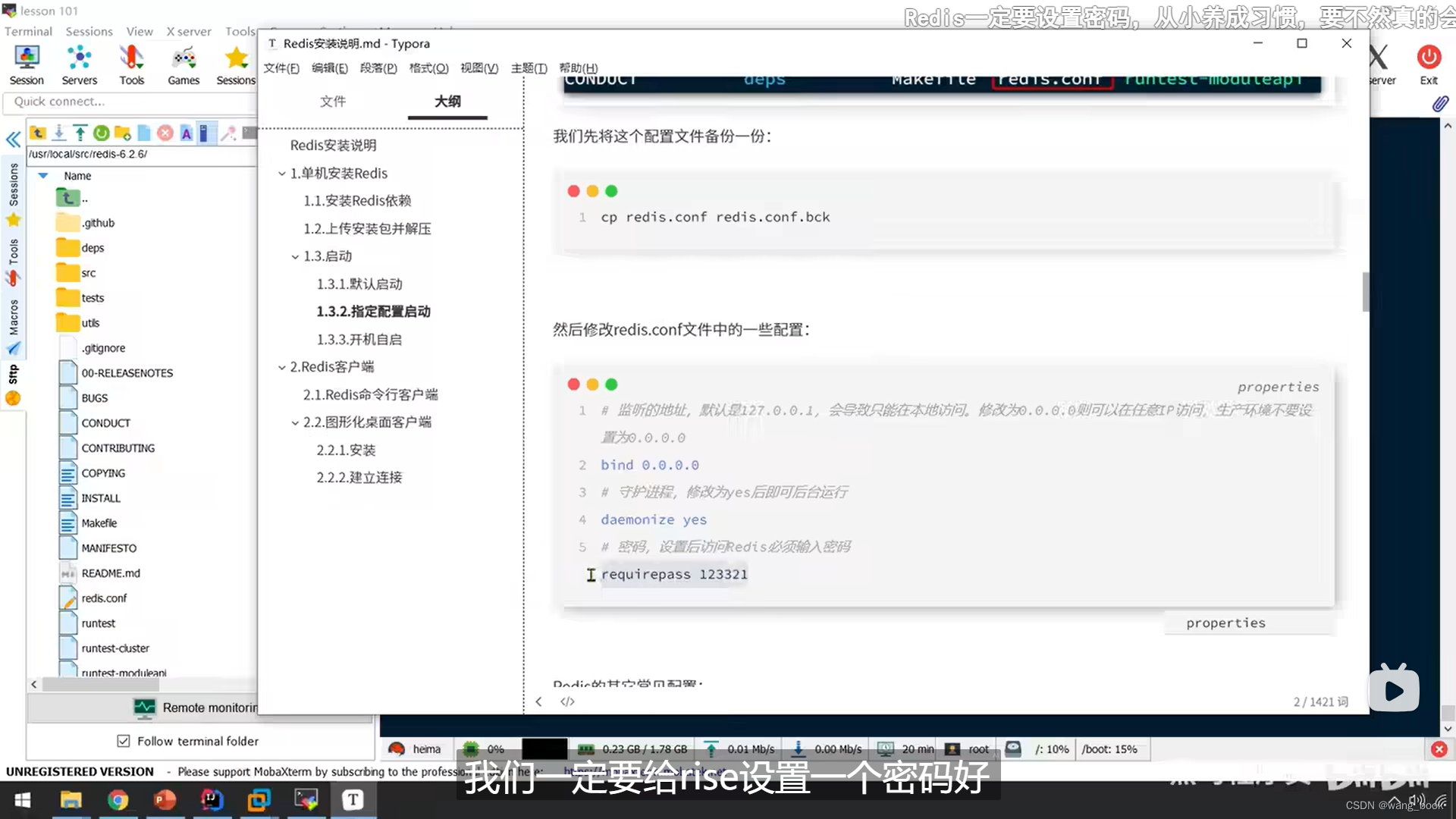The image size is (1456, 819).
Task: Switch to the 文件 tab in Typora
Action: [333, 102]
